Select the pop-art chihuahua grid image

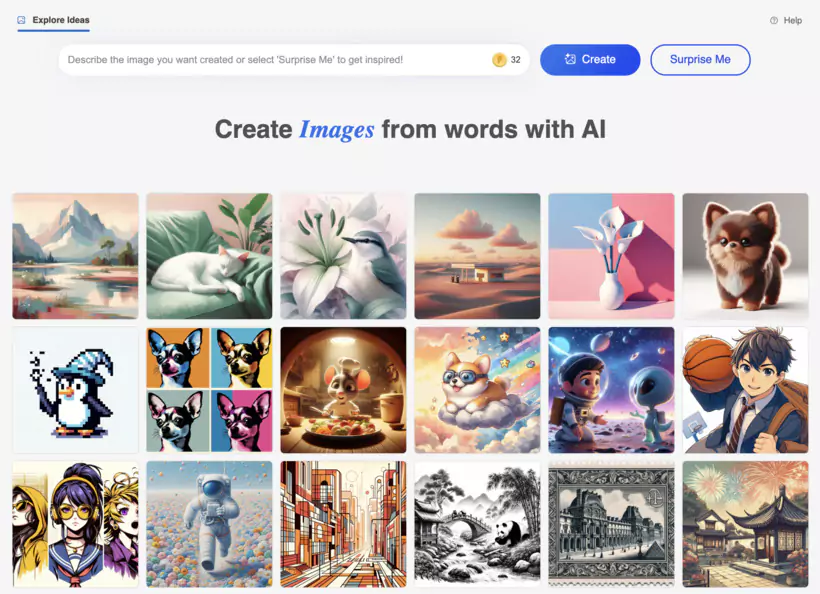pyautogui.click(x=209, y=390)
